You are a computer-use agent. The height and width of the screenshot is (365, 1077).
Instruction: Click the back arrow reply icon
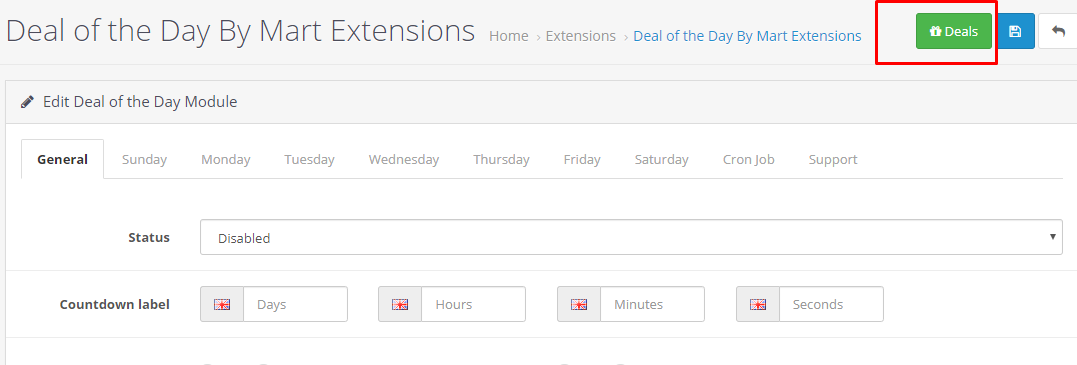[1058, 31]
